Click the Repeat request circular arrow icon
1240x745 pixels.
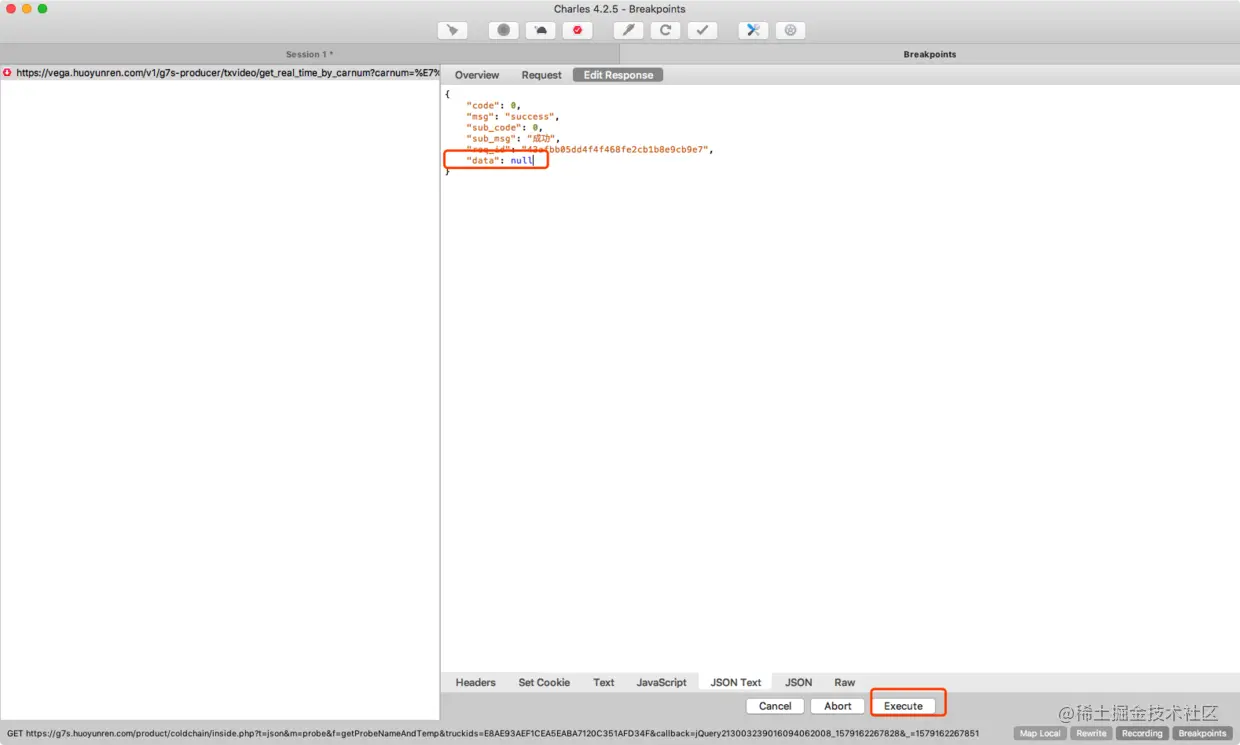665,30
